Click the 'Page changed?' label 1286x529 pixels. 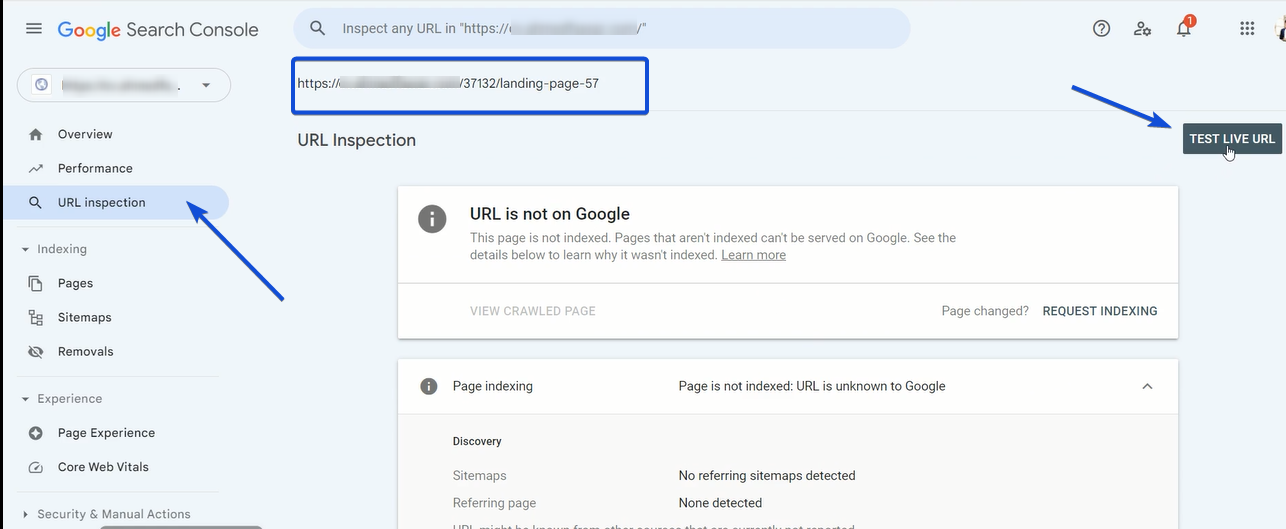(x=985, y=311)
